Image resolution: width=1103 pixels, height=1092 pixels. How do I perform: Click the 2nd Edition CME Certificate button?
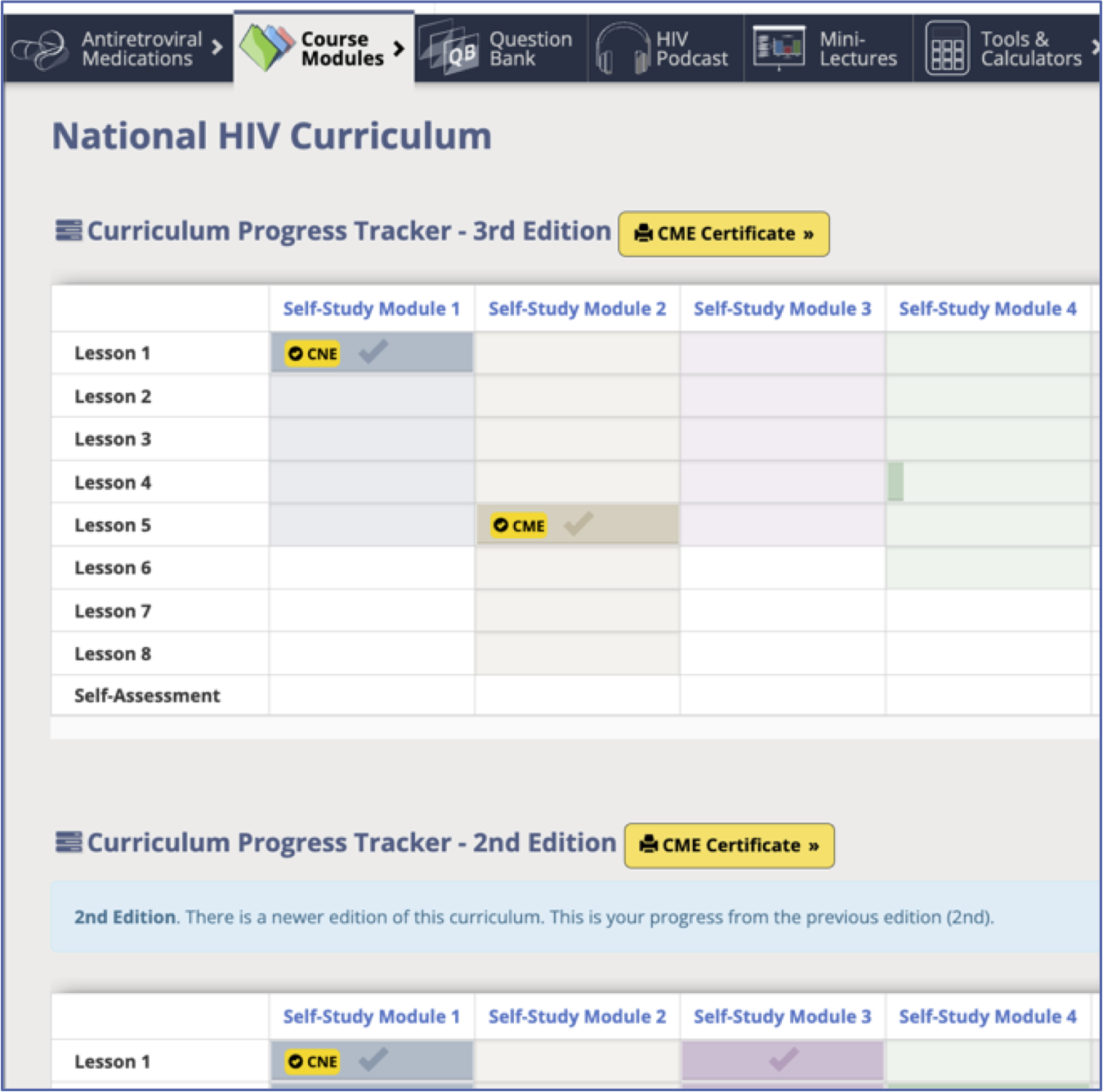730,846
